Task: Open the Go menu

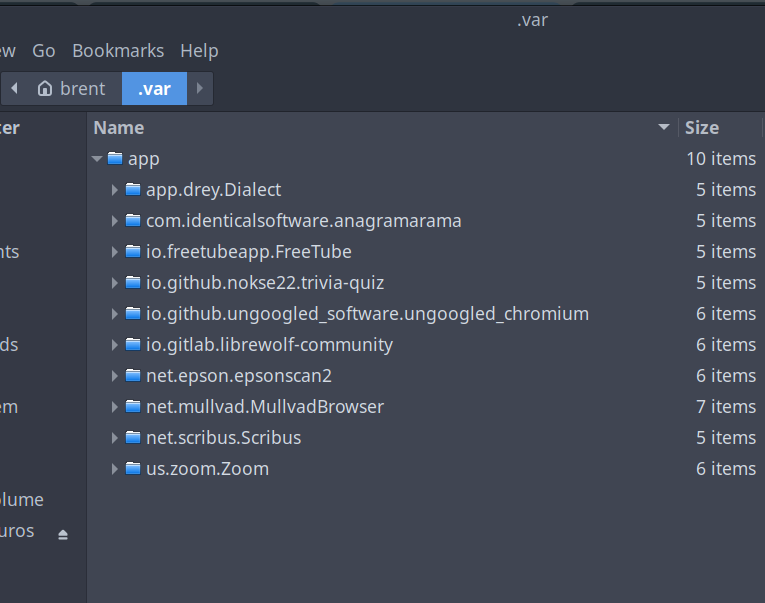Action: click(44, 50)
